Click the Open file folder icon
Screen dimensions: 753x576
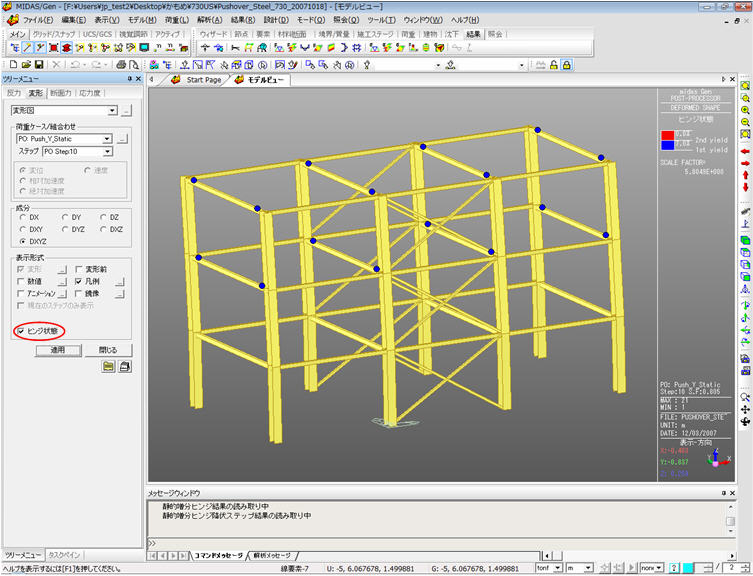tap(26, 64)
